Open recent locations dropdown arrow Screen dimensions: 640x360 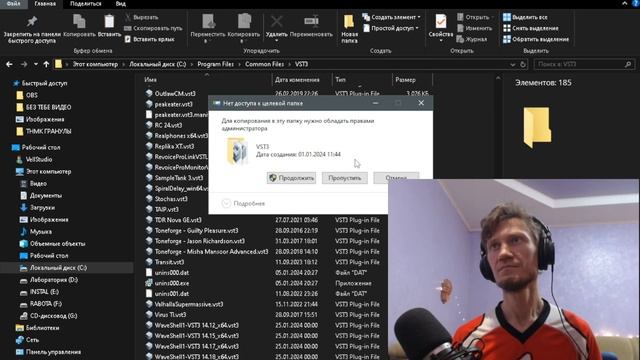coord(36,64)
